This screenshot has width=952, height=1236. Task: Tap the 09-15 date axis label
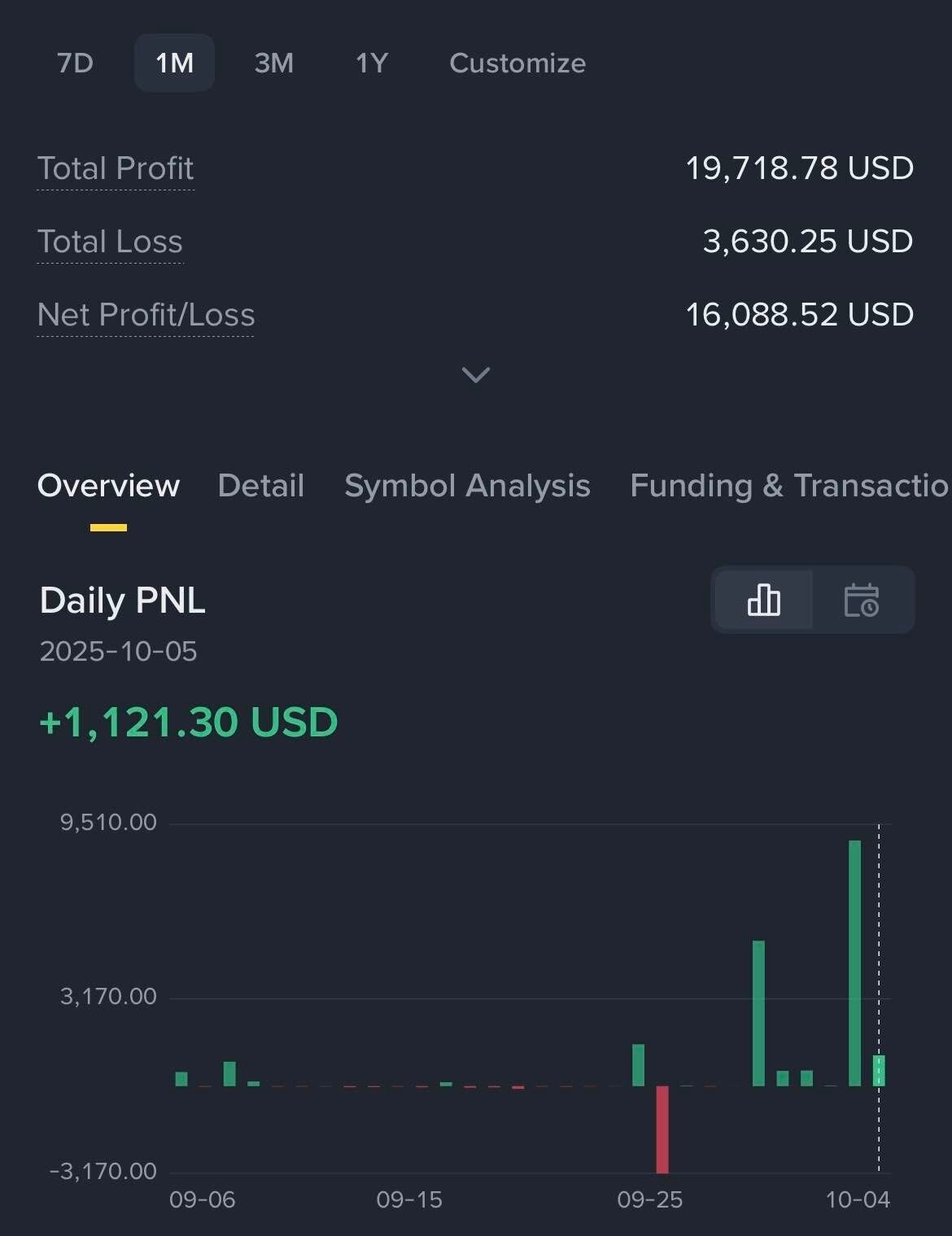409,1199
